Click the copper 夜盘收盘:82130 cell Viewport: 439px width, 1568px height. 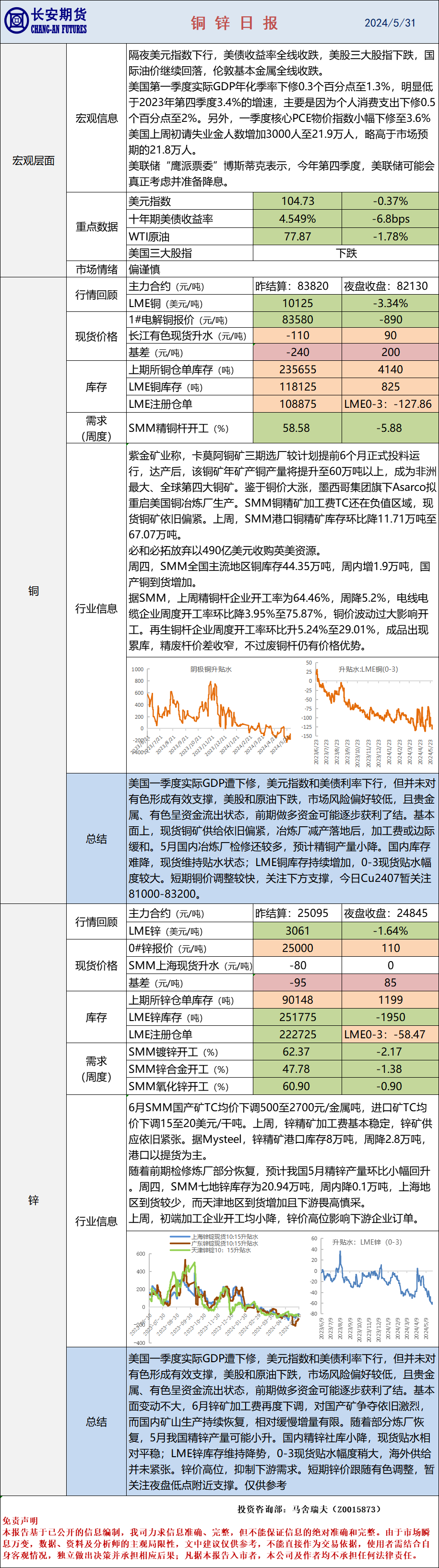390,286
